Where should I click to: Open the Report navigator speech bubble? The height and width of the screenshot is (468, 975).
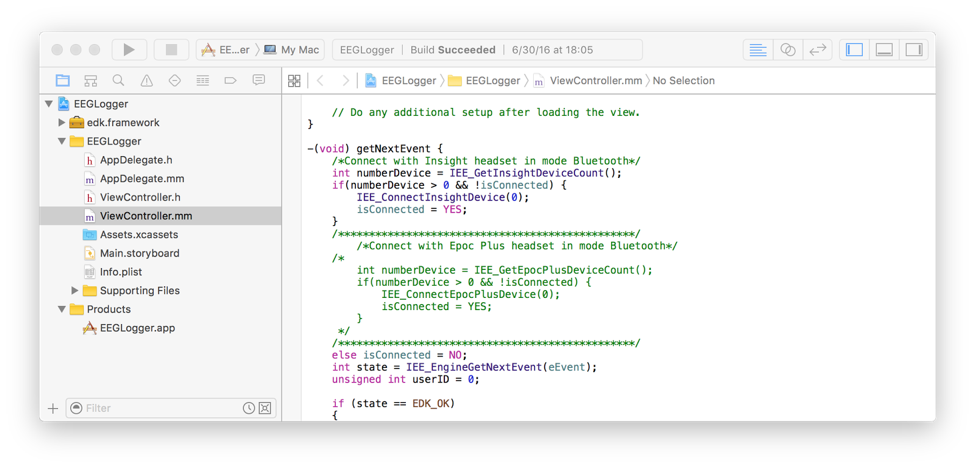coord(259,80)
